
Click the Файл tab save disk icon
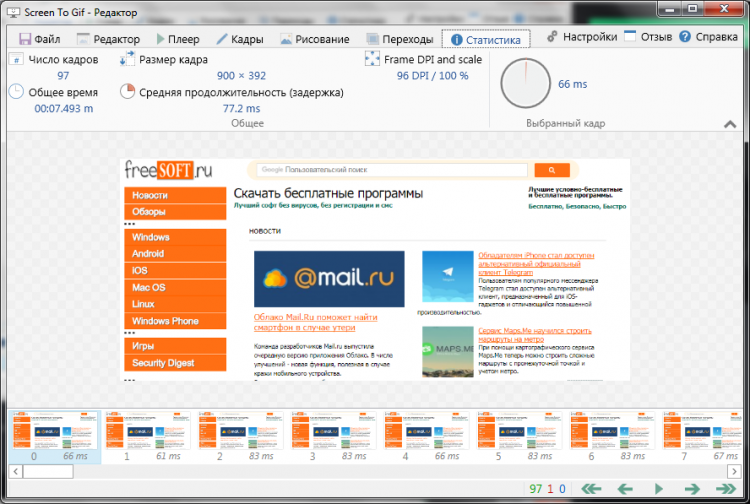coord(25,39)
